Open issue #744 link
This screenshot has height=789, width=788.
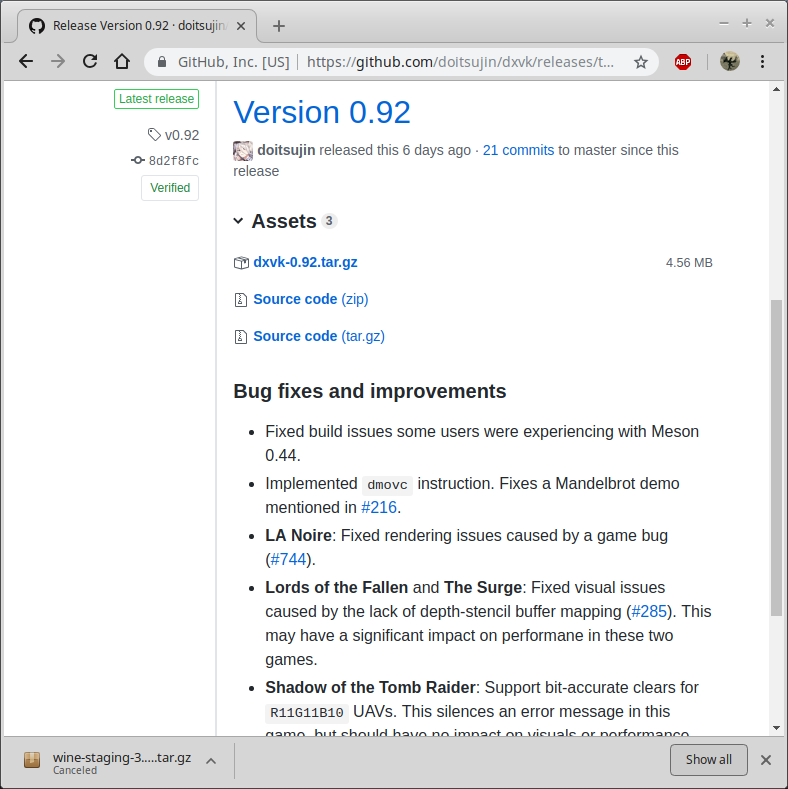(x=288, y=560)
